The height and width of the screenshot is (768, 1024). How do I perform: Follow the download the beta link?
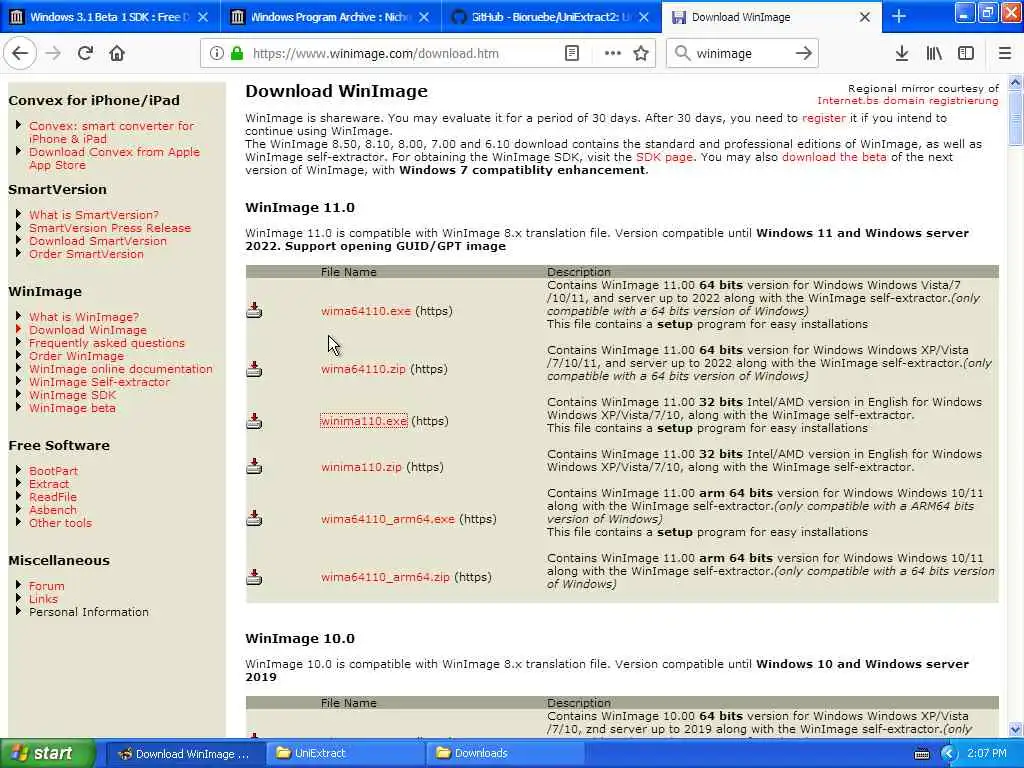(834, 157)
